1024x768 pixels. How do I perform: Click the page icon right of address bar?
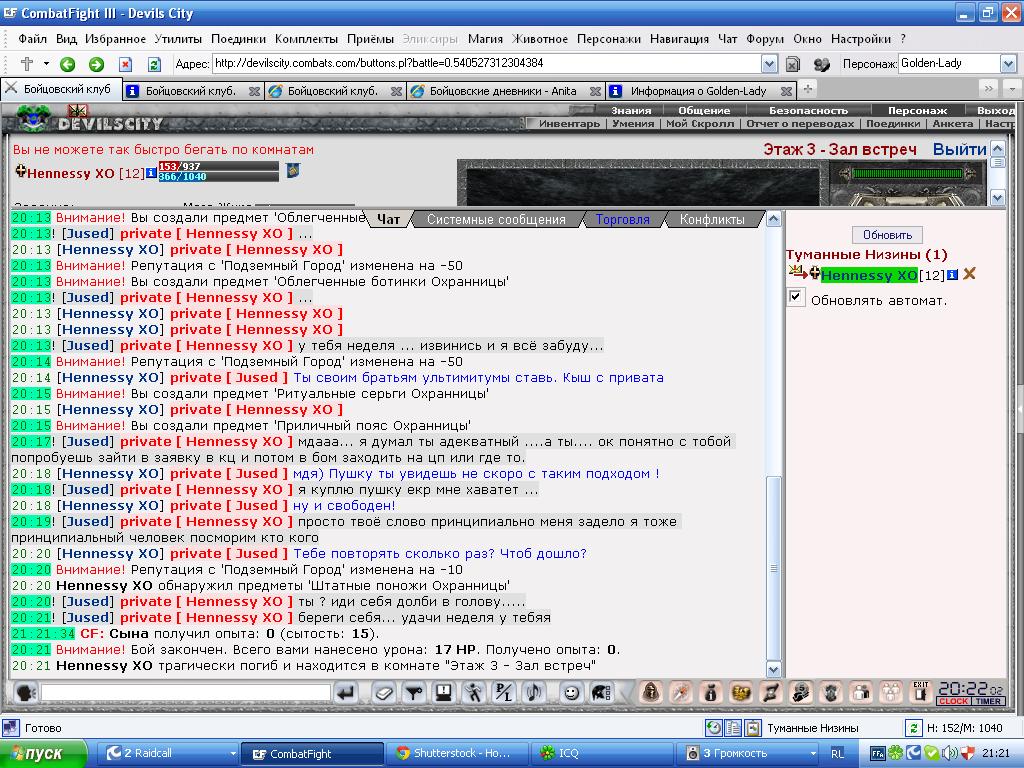pyautogui.click(x=793, y=64)
